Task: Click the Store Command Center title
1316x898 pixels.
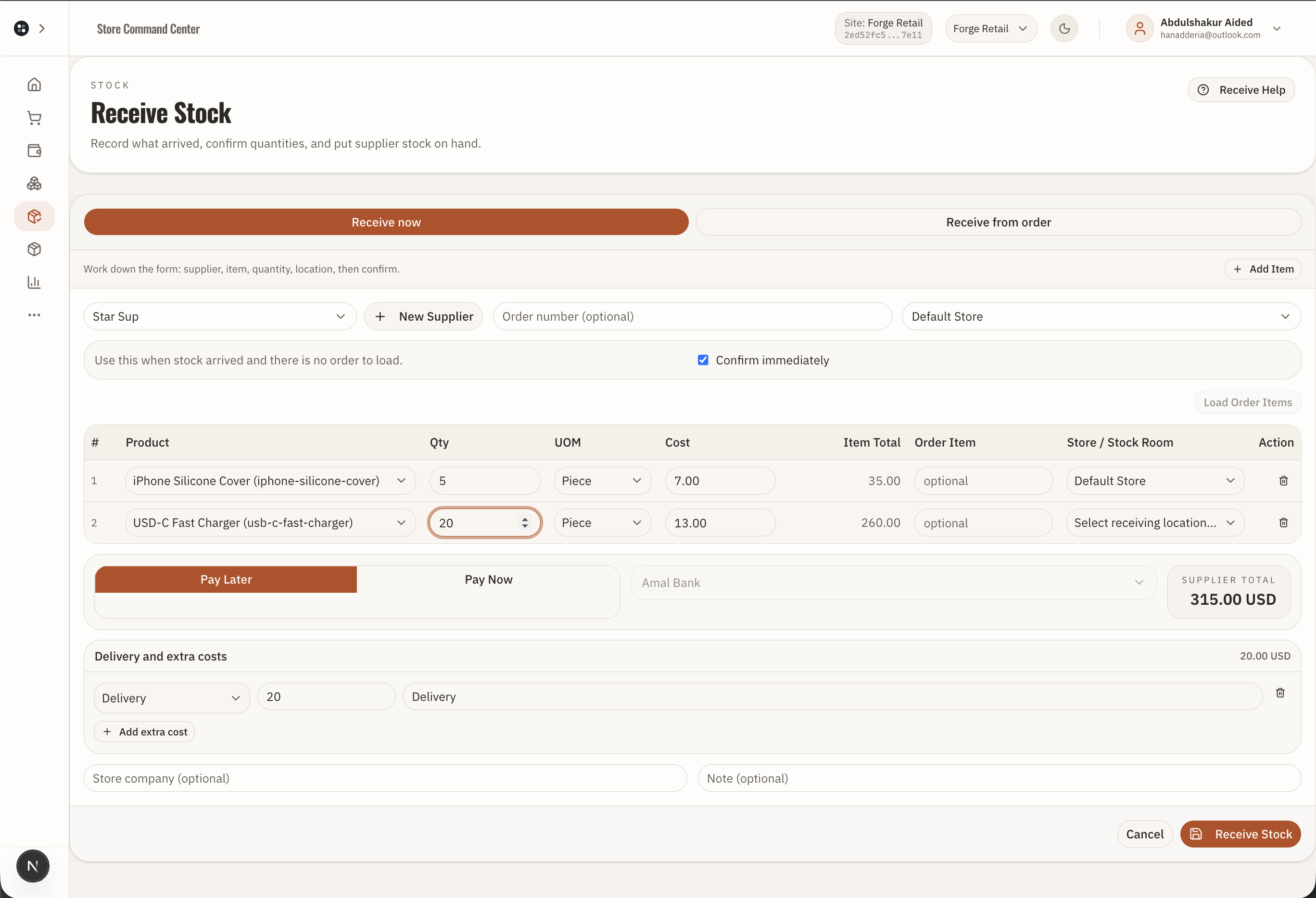Action: [148, 29]
